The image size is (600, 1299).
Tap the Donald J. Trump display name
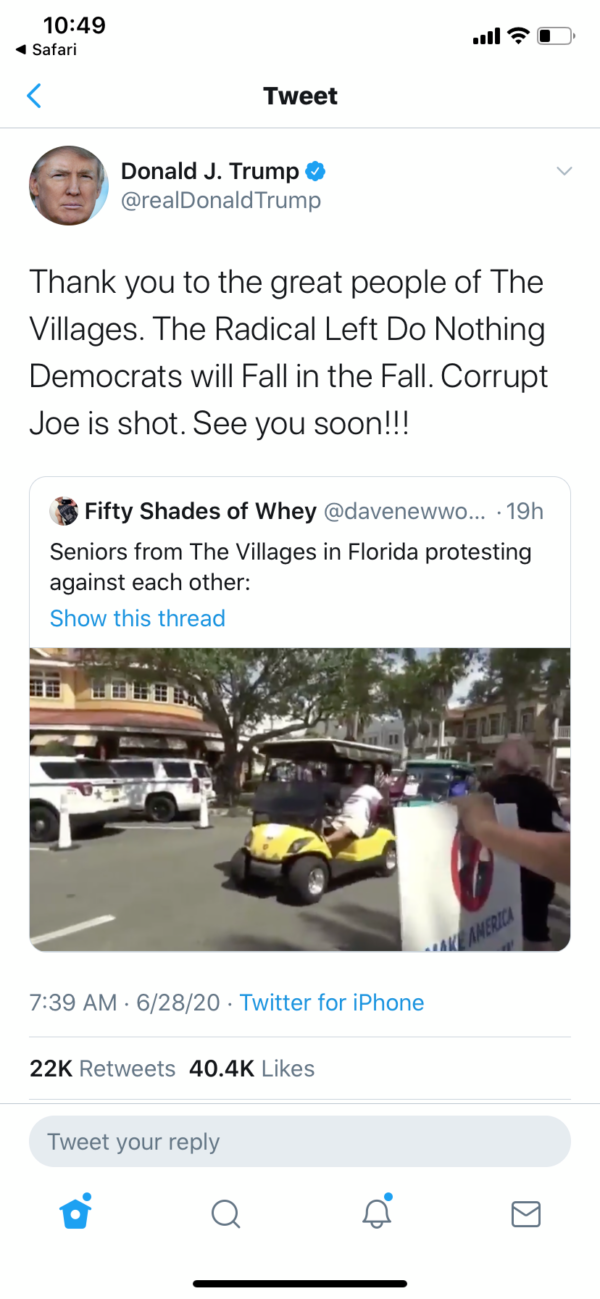click(x=209, y=171)
